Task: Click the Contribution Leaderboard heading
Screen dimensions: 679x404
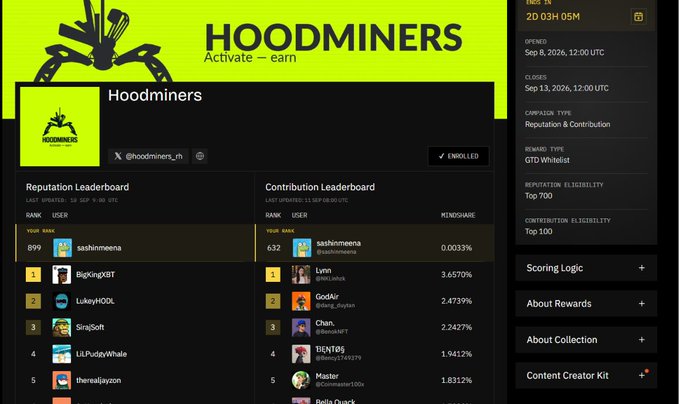Action: 320,187
